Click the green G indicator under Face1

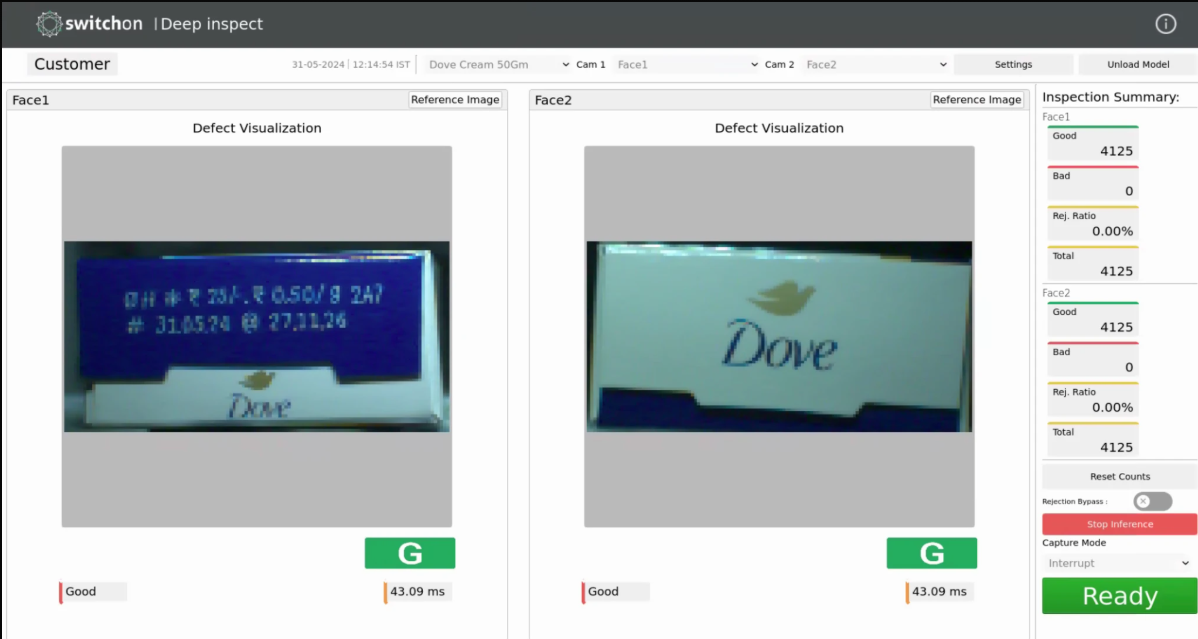pyautogui.click(x=410, y=553)
